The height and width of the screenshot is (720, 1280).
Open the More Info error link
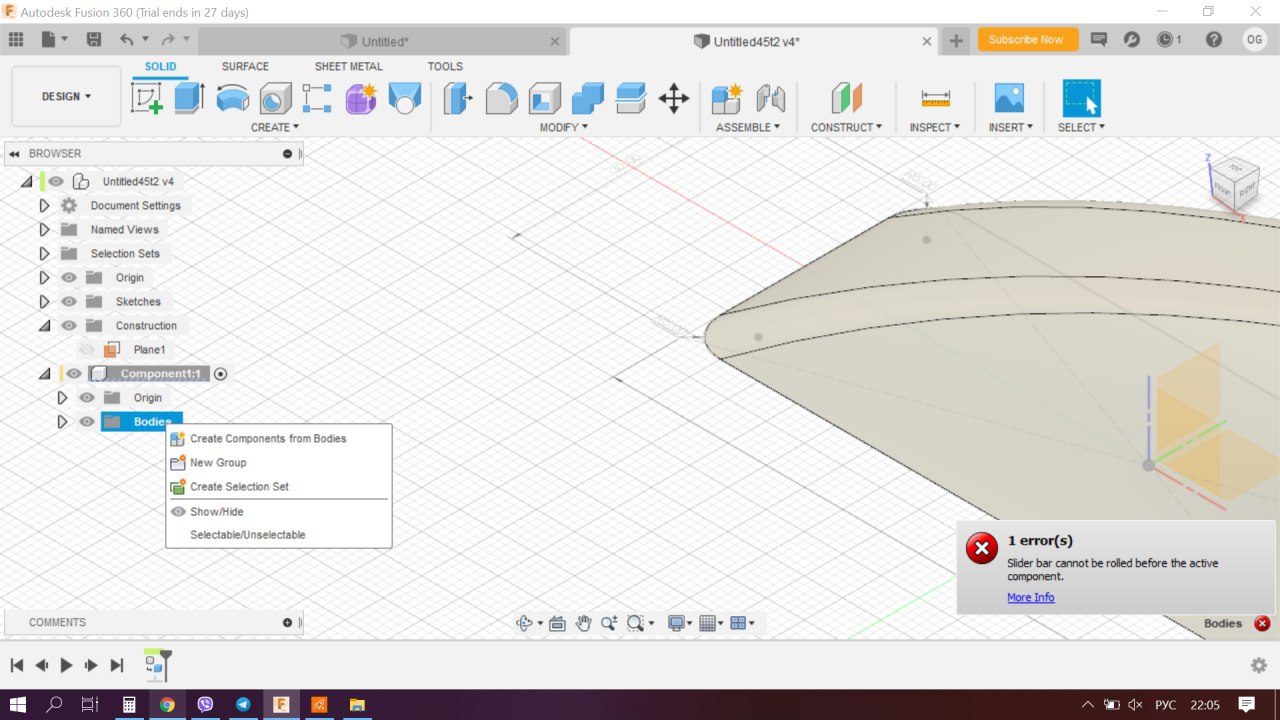click(1030, 598)
